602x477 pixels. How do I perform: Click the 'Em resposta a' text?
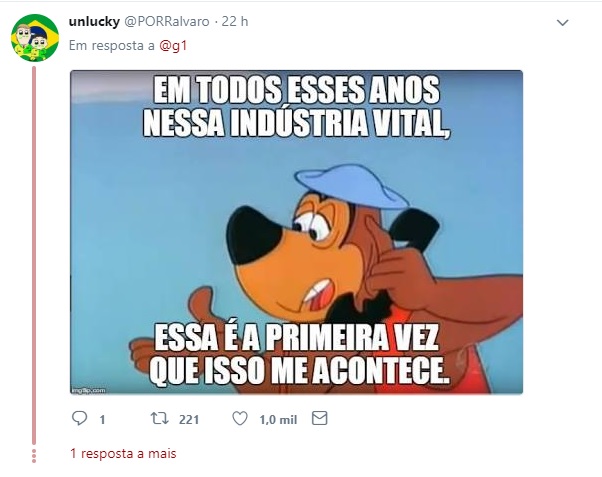[x=112, y=46]
